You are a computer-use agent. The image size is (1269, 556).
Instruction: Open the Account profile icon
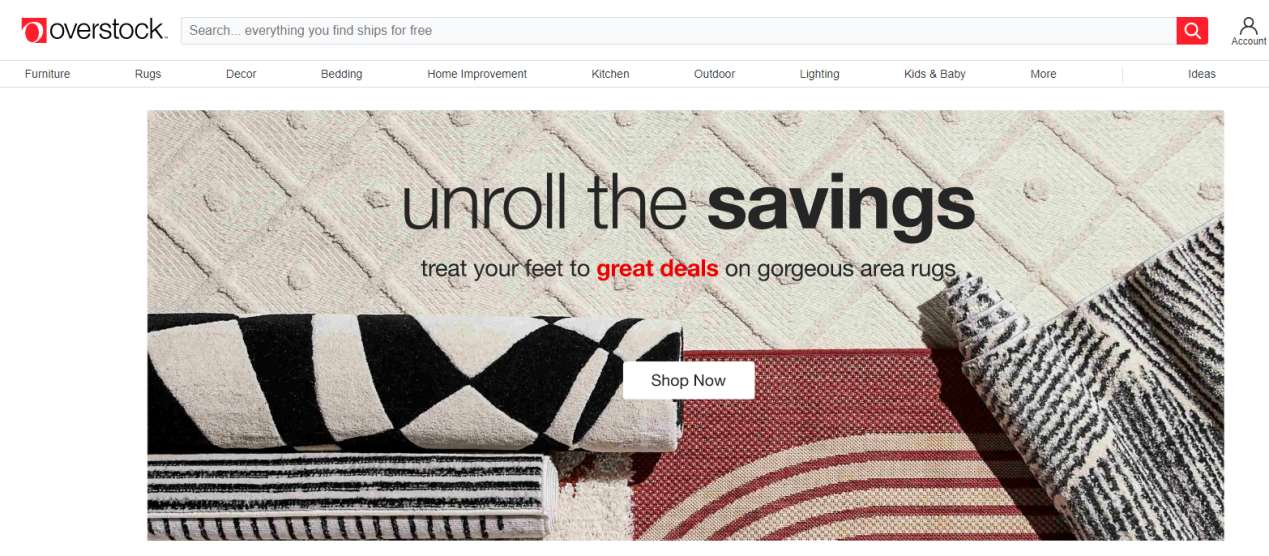(1248, 26)
